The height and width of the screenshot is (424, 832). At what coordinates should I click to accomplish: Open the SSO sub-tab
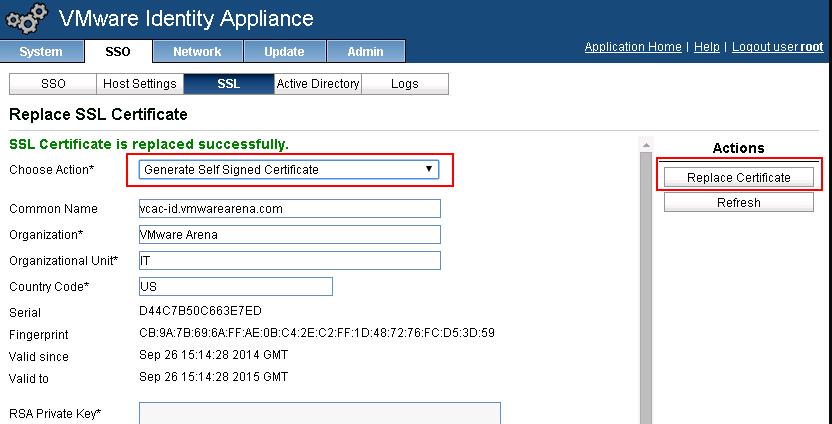coord(53,84)
